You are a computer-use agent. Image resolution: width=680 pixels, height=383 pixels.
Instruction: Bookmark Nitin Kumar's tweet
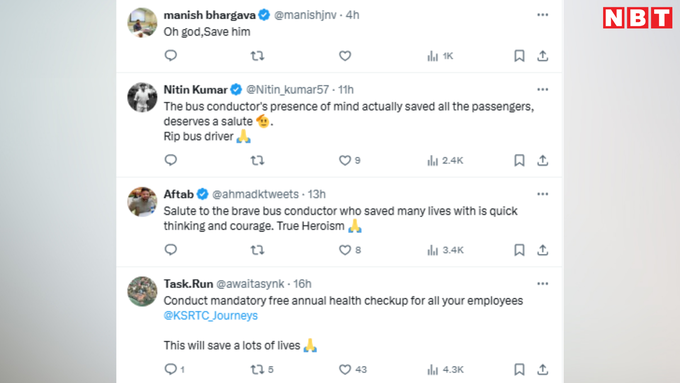click(x=519, y=160)
